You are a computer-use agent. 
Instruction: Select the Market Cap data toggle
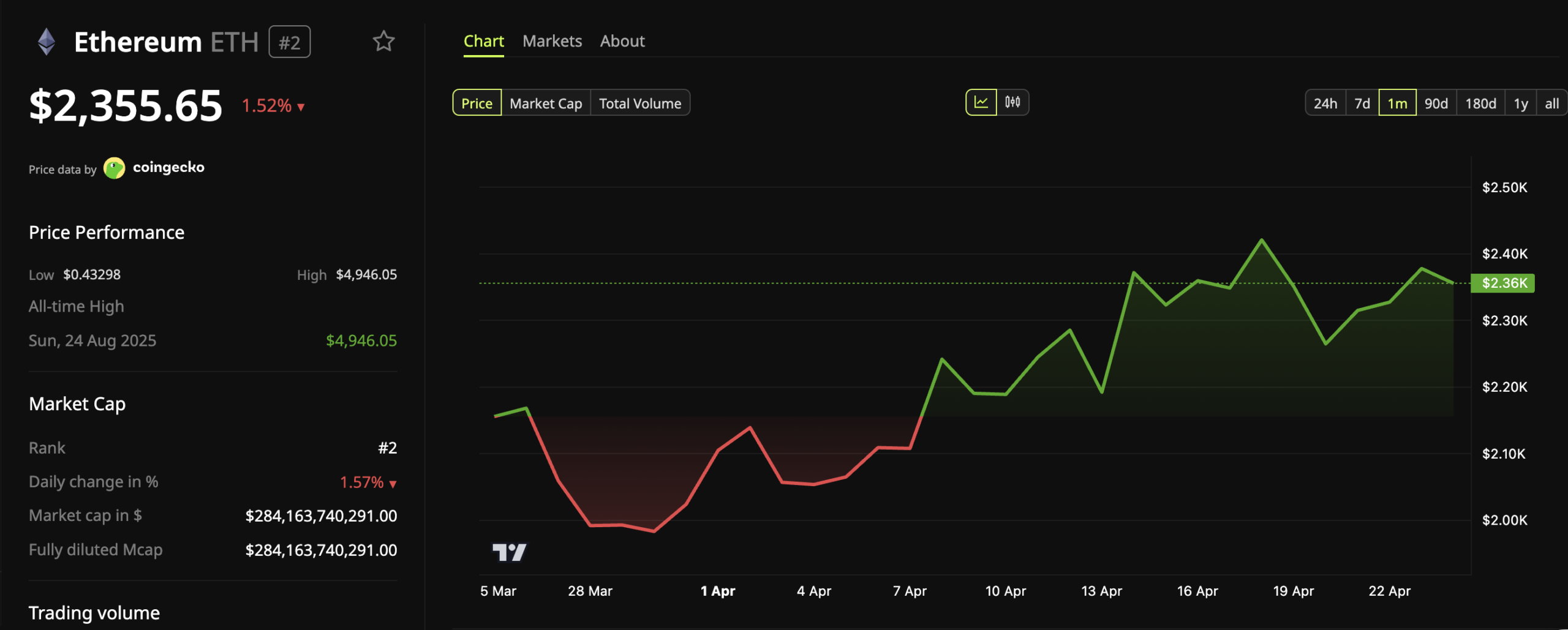click(x=546, y=103)
